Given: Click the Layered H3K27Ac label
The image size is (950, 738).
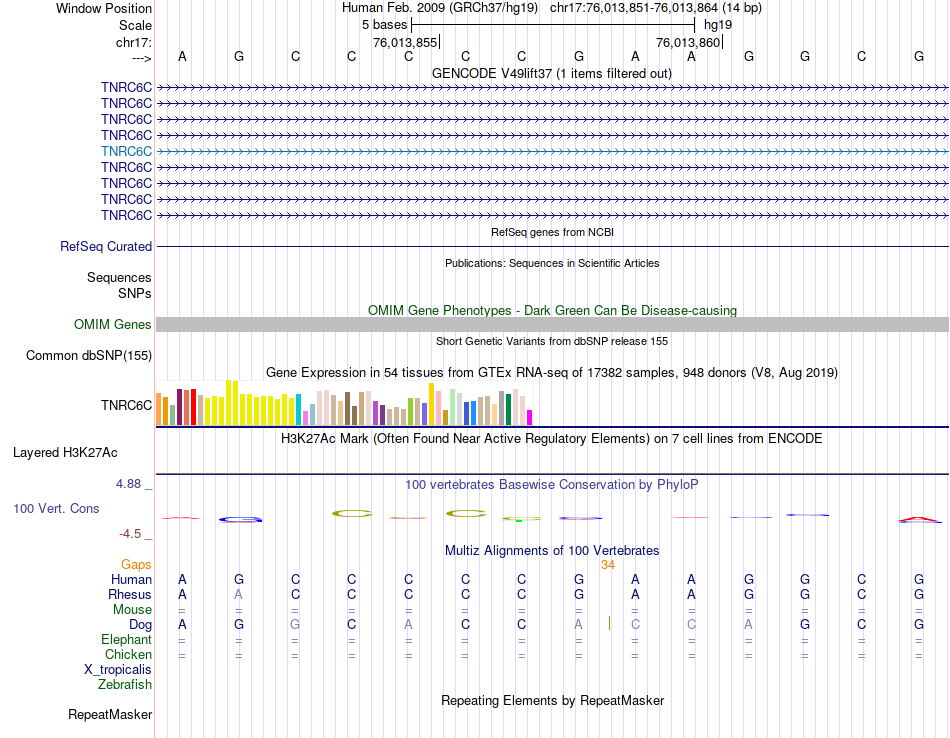Looking at the screenshot, I should [x=65, y=453].
